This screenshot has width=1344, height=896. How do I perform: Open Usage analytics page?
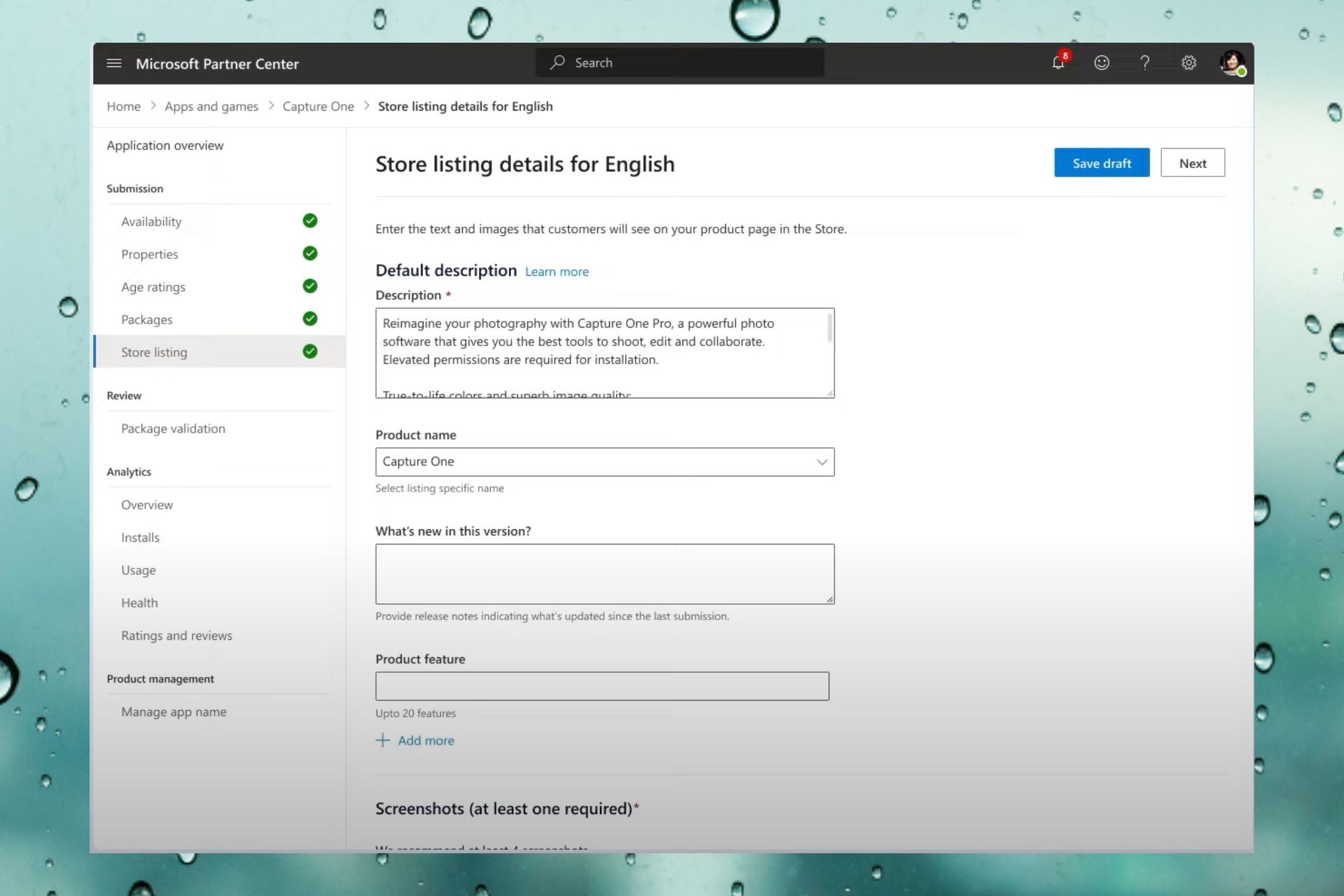[139, 570]
